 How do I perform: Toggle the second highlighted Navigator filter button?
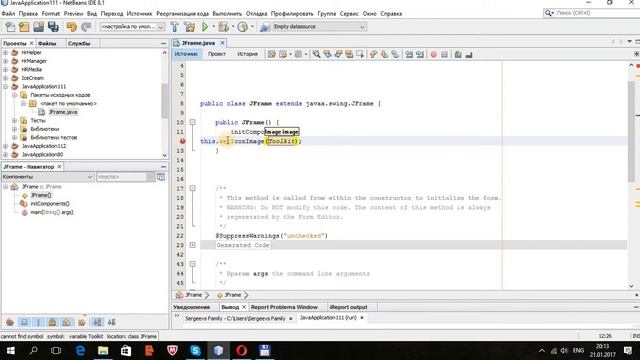(24, 322)
